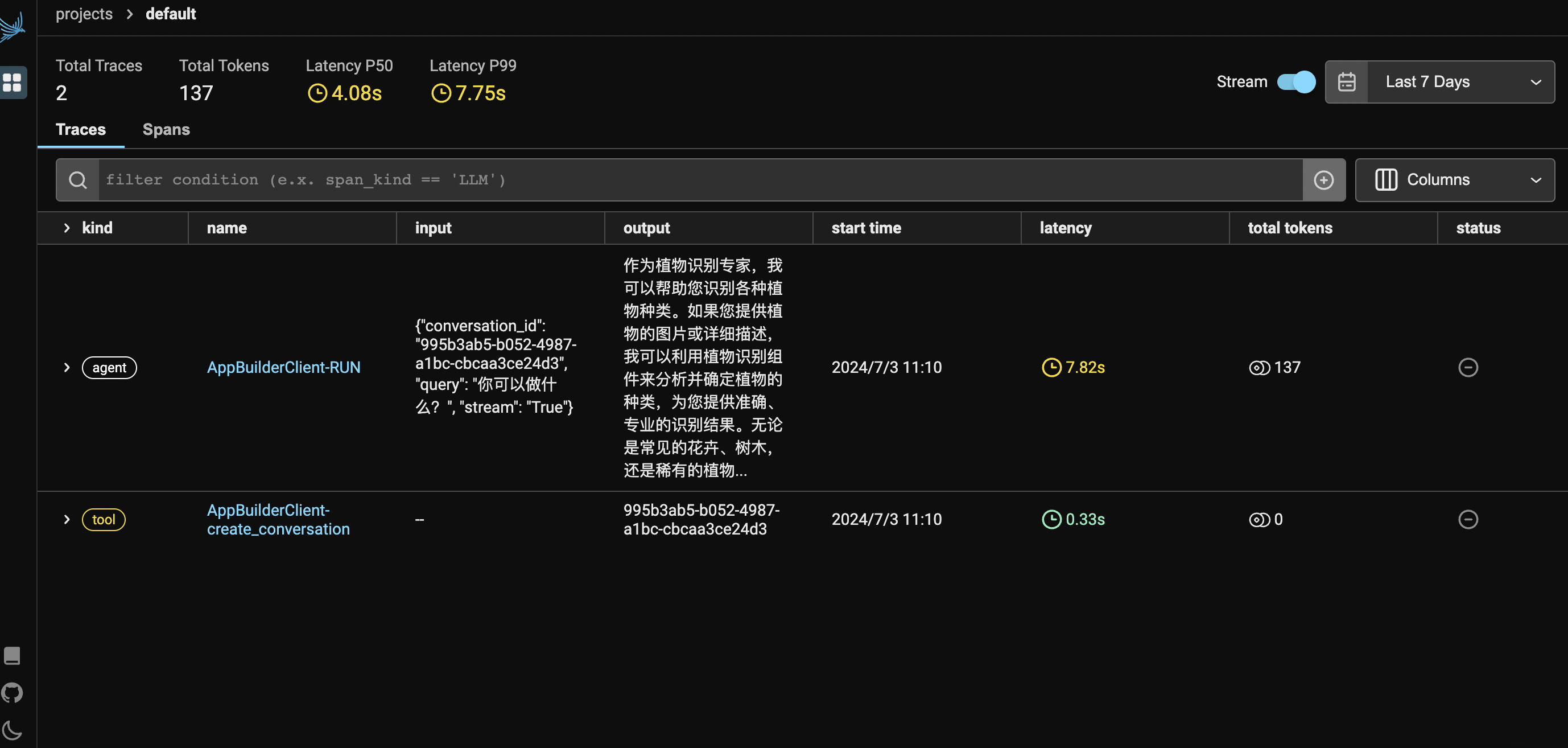
Task: Open the documentation book icon
Action: tap(12, 655)
